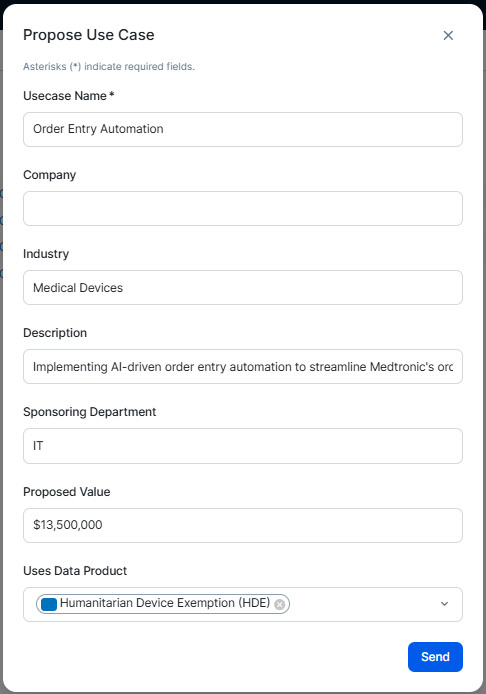Click the Description label
This screenshot has height=694, width=486.
(55, 333)
